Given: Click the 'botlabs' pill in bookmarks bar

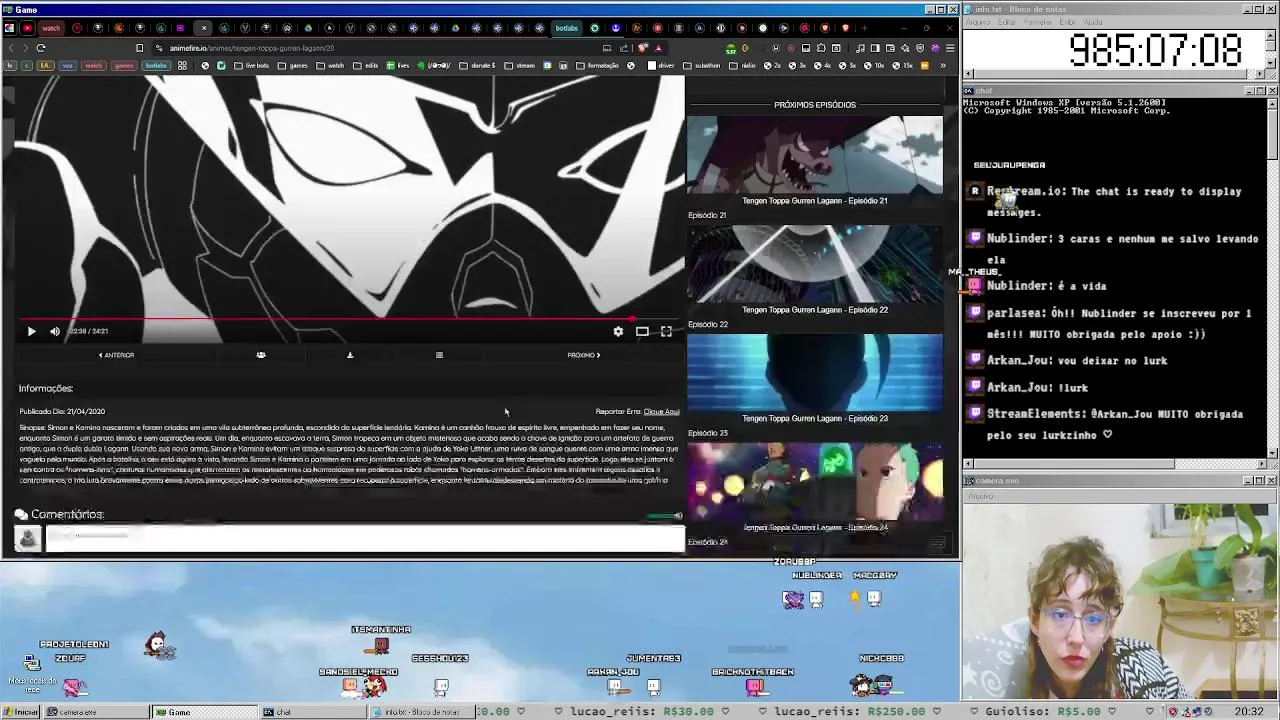Looking at the screenshot, I should (x=156, y=66).
